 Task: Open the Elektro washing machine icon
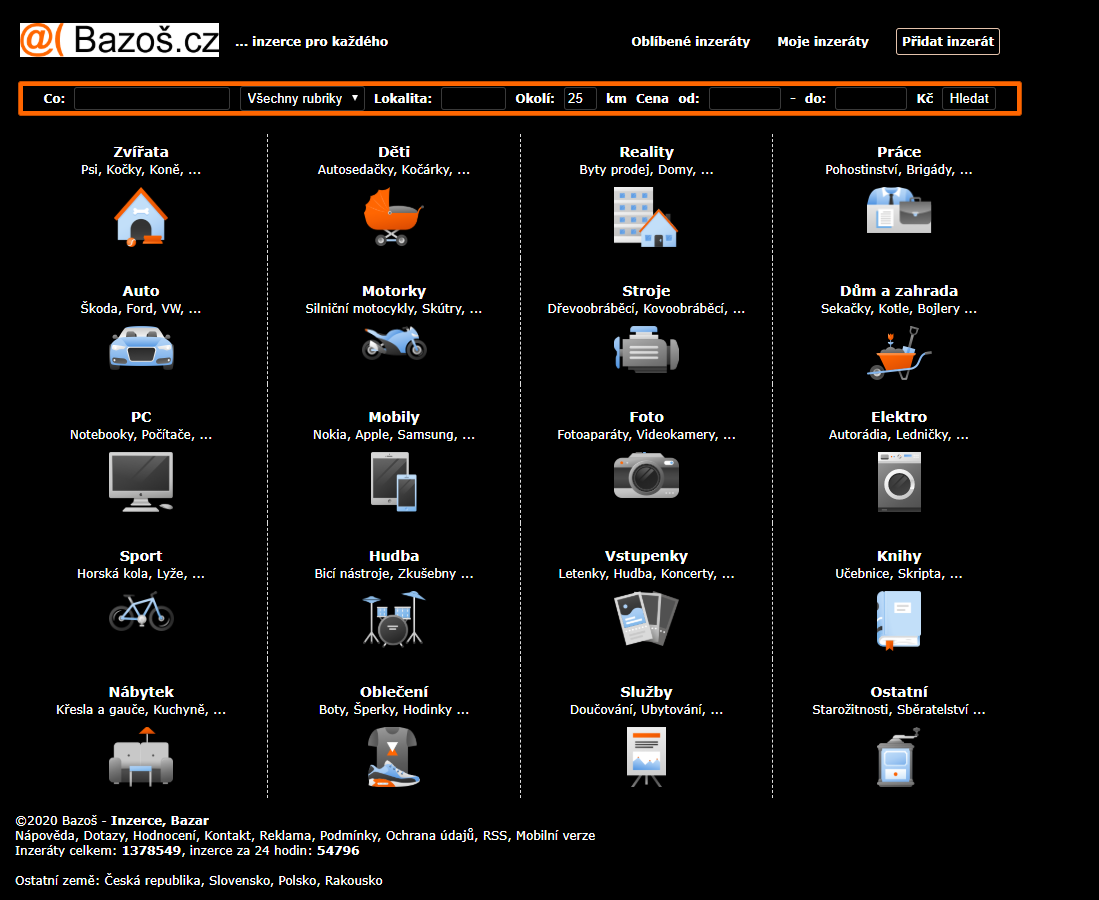(x=899, y=482)
